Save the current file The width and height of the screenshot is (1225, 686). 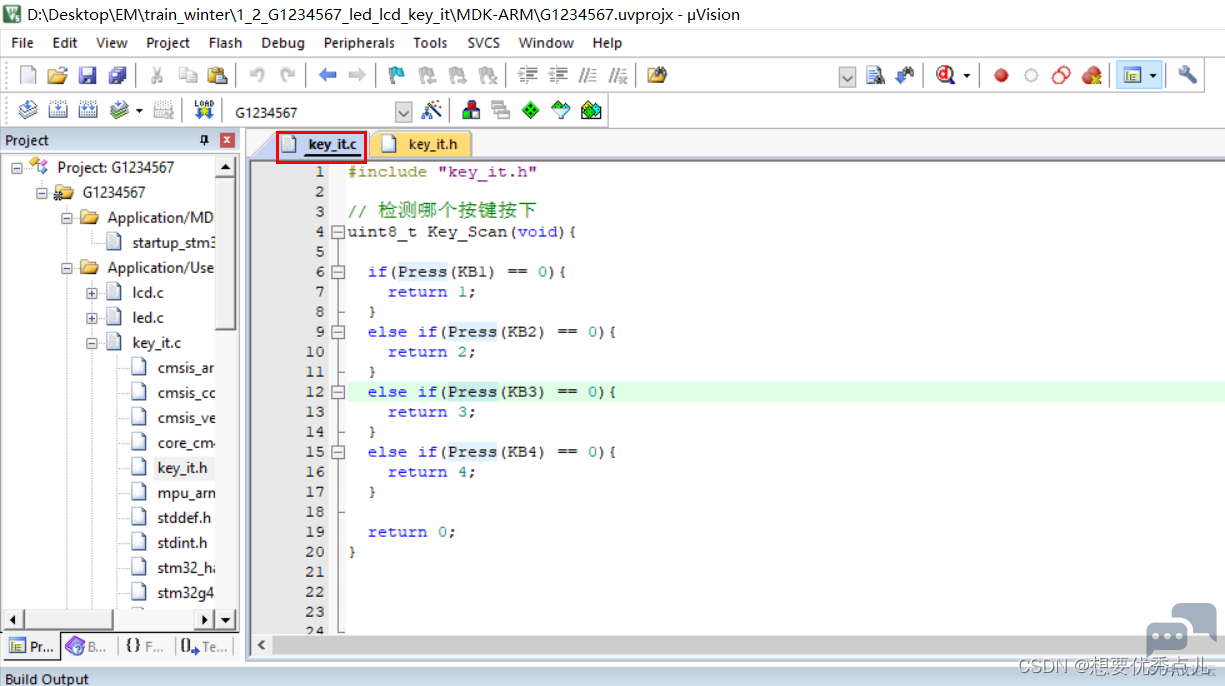point(87,75)
